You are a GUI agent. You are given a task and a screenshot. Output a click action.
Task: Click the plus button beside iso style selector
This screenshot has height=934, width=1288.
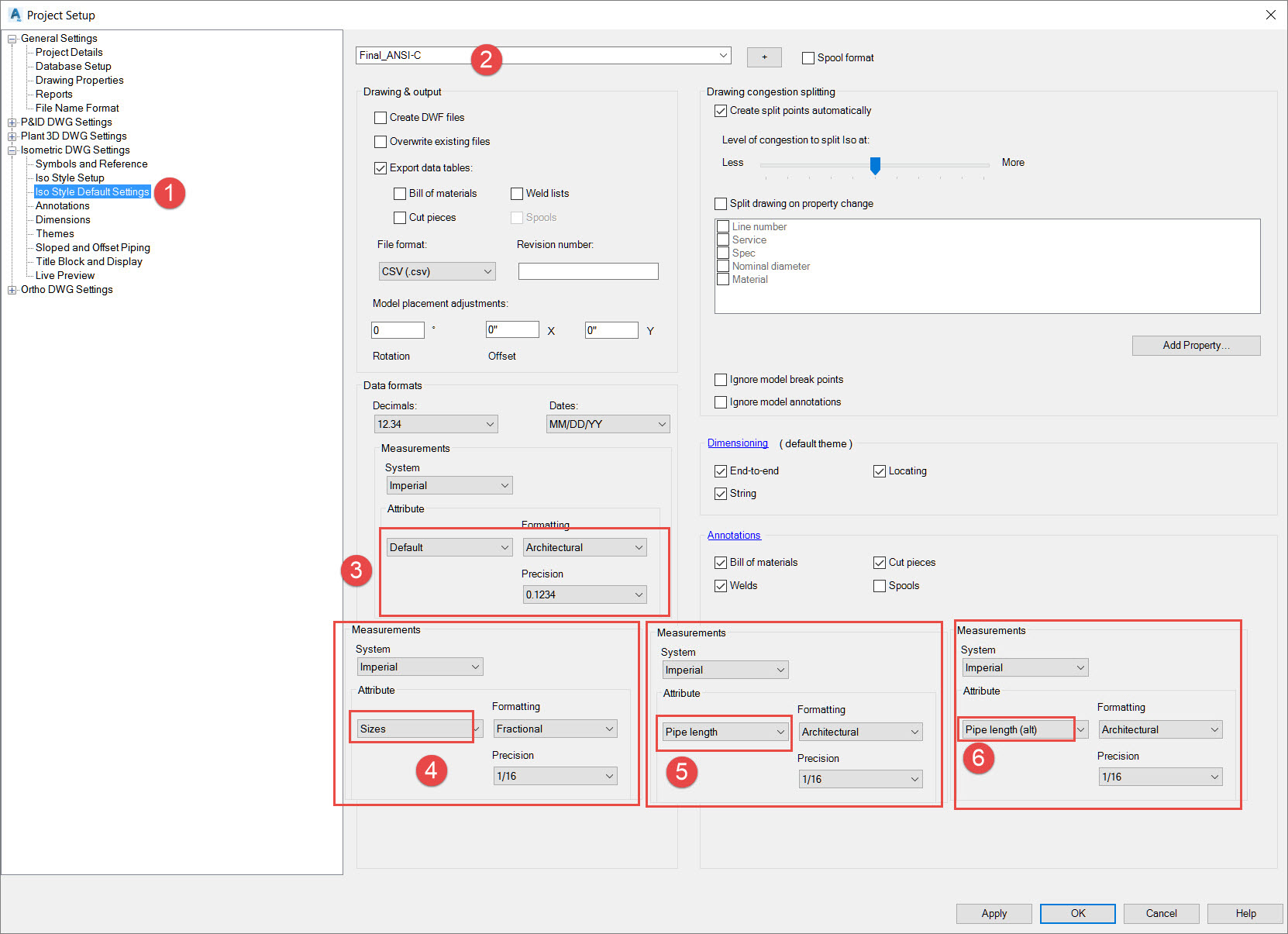[x=764, y=57]
